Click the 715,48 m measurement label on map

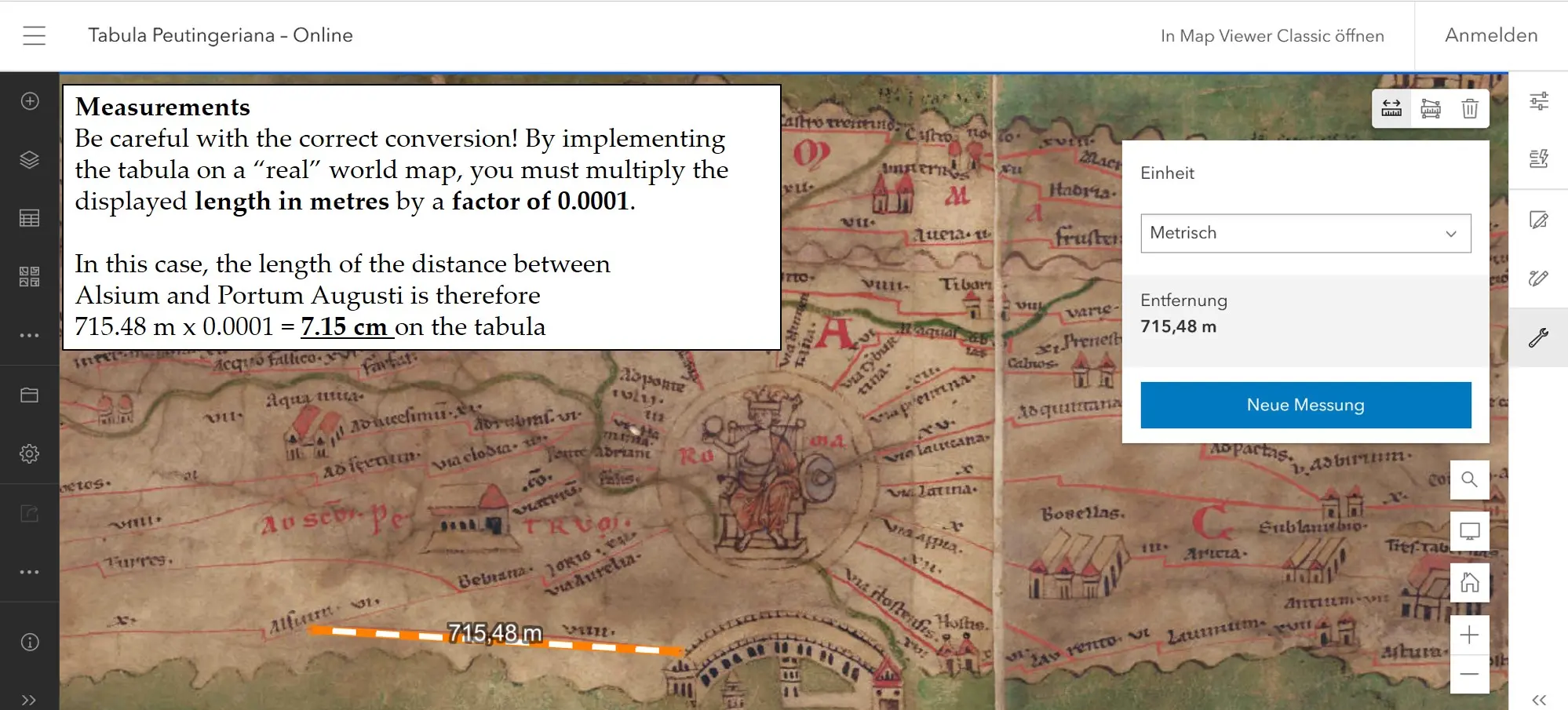point(495,632)
